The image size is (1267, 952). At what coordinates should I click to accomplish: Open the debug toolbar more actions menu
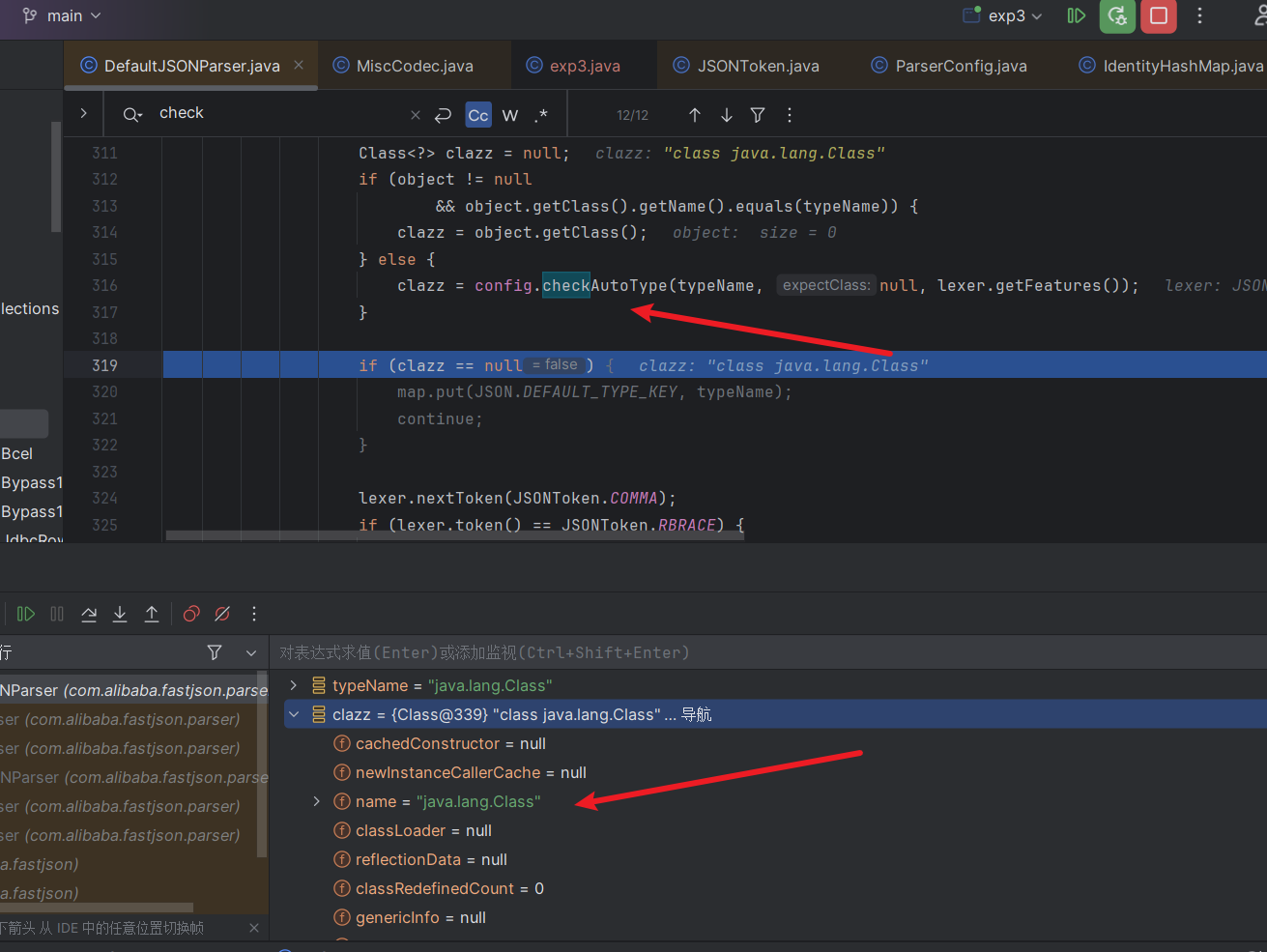click(x=254, y=614)
